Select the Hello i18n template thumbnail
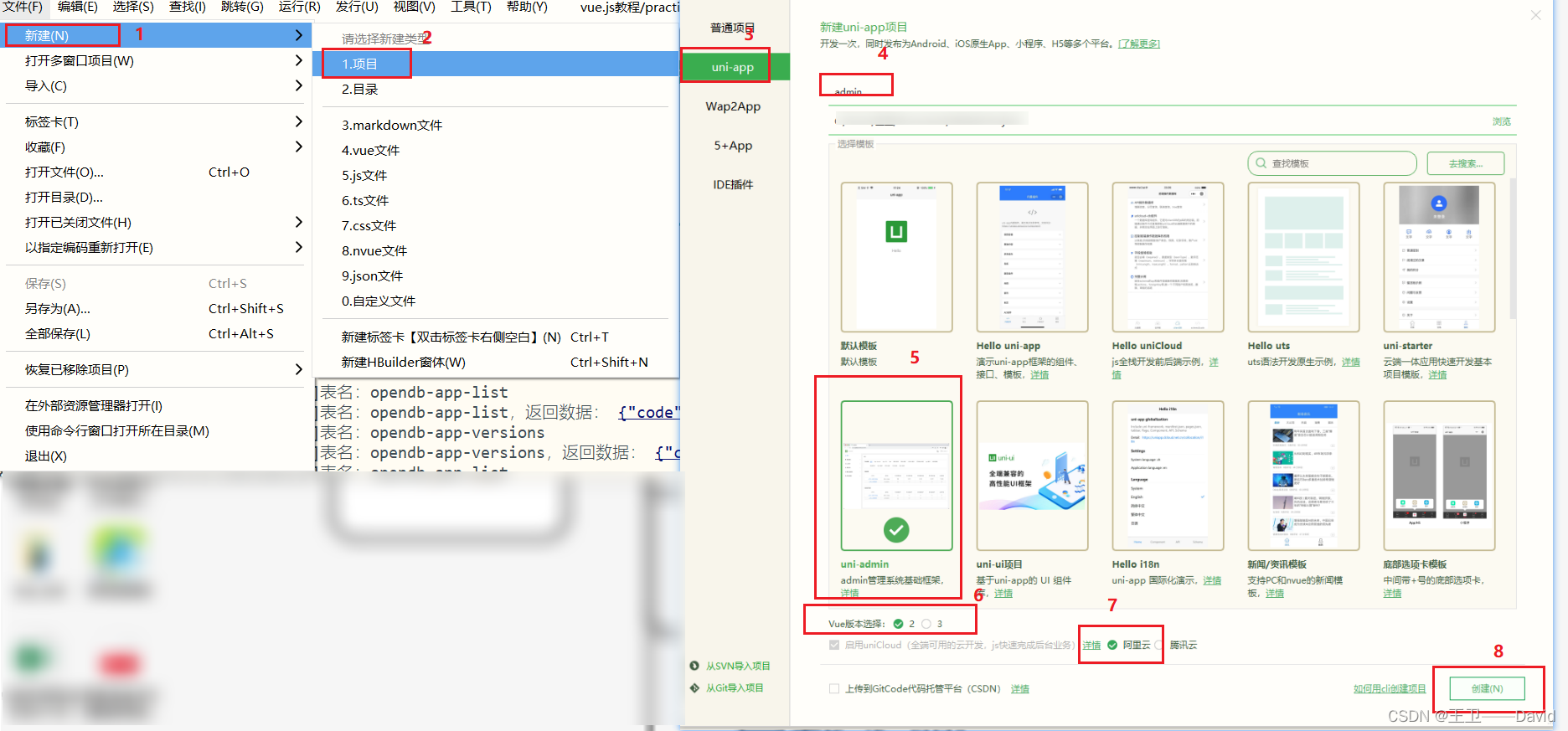The height and width of the screenshot is (731, 1568). coord(1168,476)
